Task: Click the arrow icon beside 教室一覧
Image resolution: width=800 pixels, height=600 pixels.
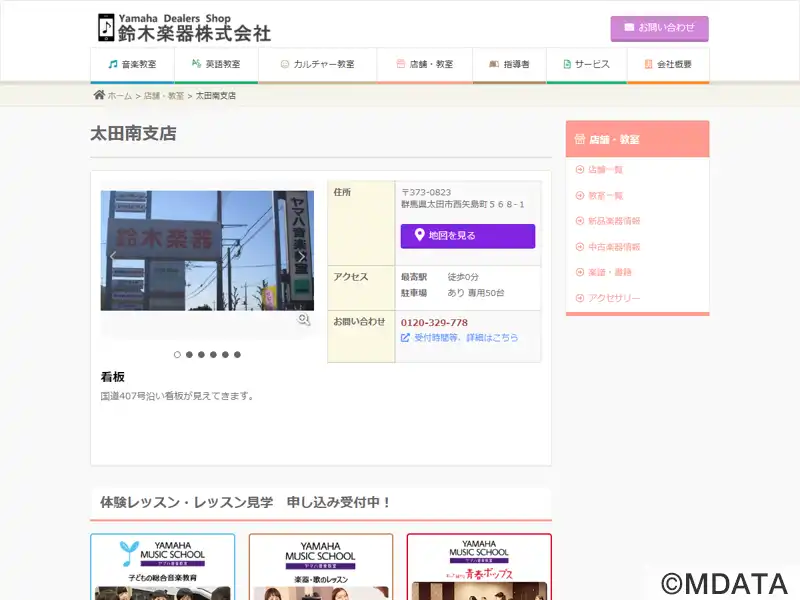Action: click(580, 195)
